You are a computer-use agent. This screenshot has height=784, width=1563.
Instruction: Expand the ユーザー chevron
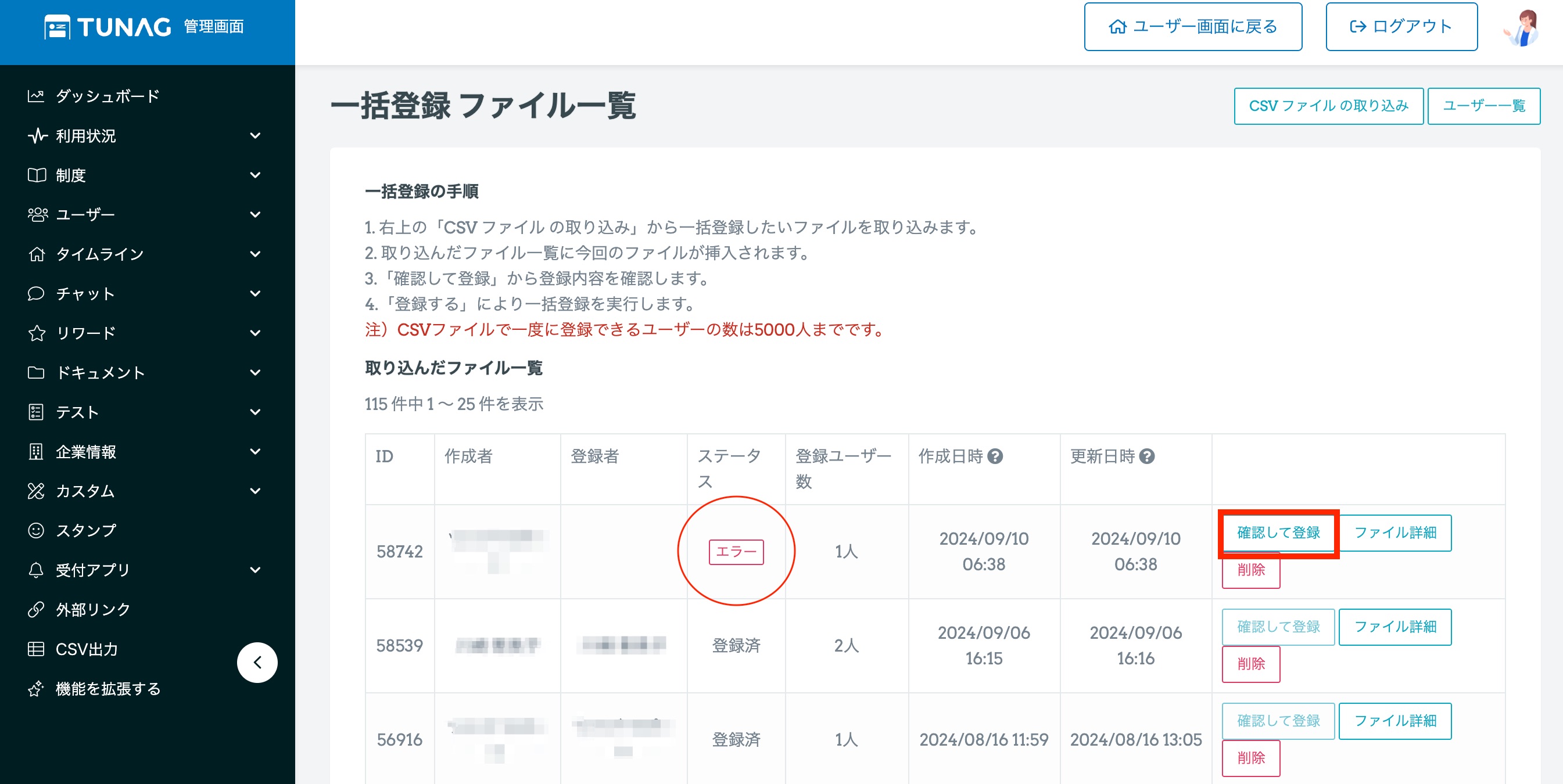(256, 214)
